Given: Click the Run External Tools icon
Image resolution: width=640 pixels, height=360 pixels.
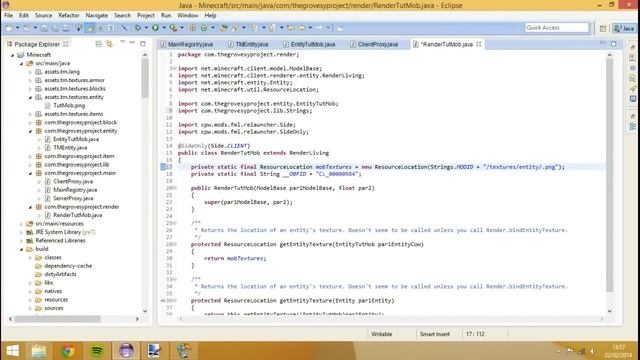Looking at the screenshot, I should [x=173, y=28].
